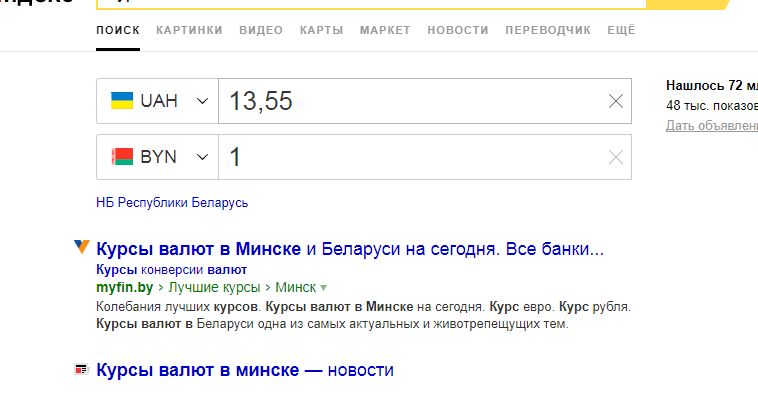Viewport: 758px width, 394px height.
Task: Clear the UAH amount with X icon
Action: pyautogui.click(x=615, y=101)
